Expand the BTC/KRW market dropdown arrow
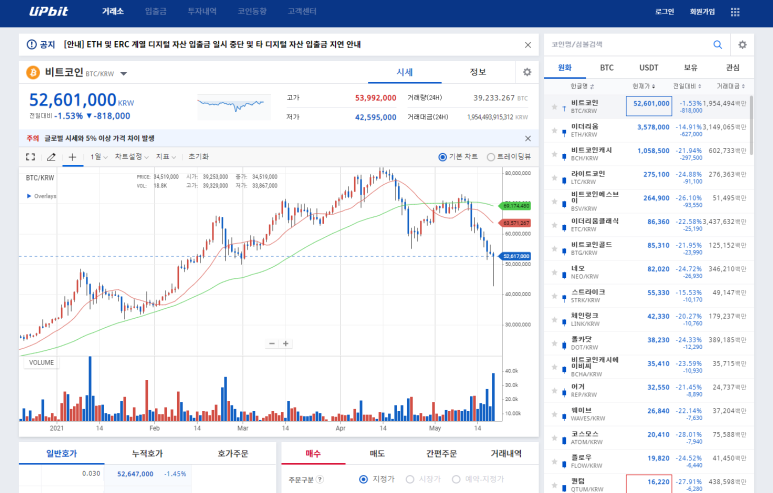Screen dimensions: 773x493 click(124, 74)
